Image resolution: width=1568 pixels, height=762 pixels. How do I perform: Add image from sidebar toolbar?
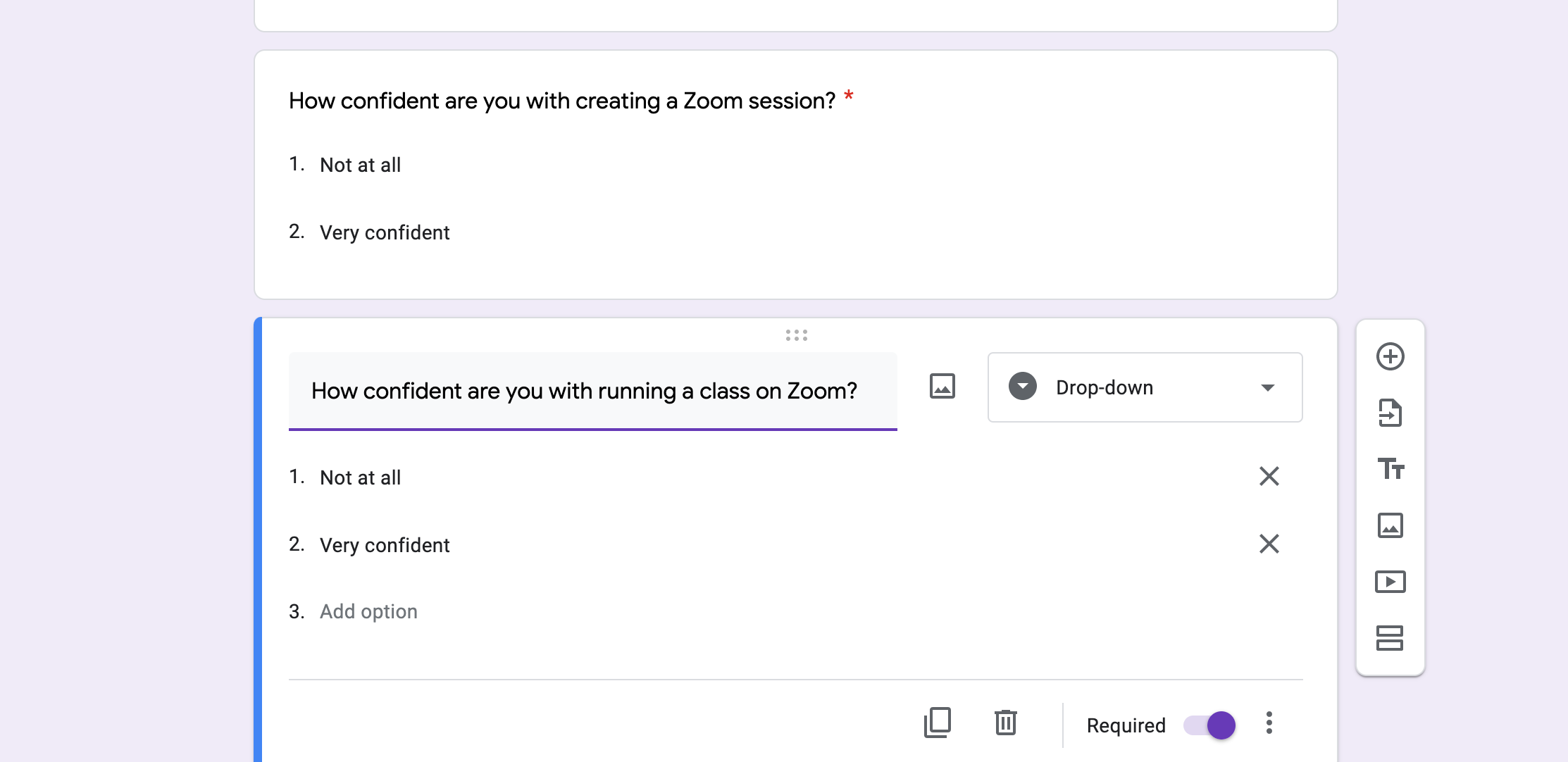1390,525
